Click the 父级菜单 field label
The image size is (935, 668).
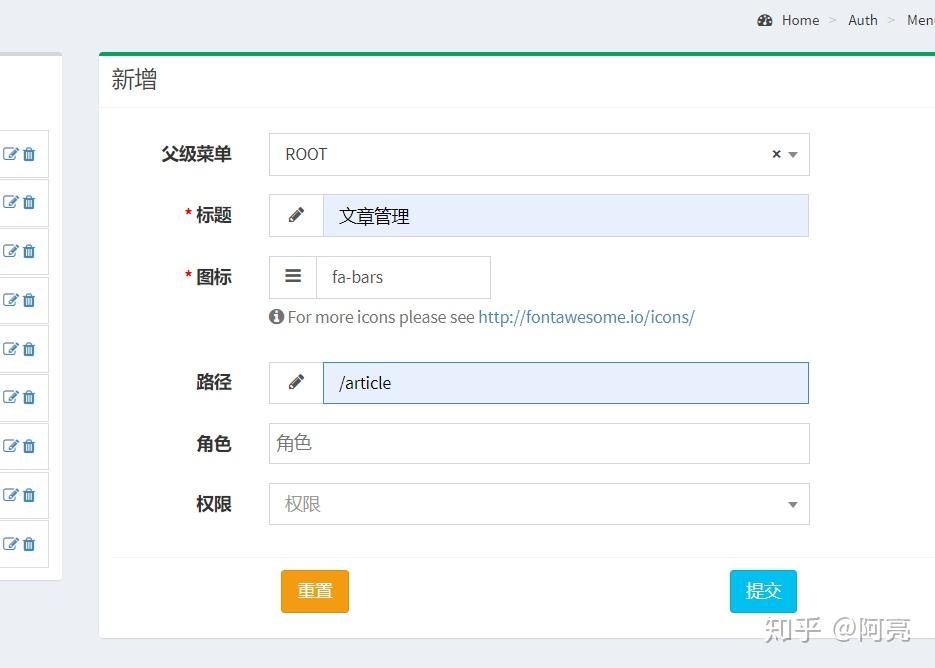pos(196,154)
